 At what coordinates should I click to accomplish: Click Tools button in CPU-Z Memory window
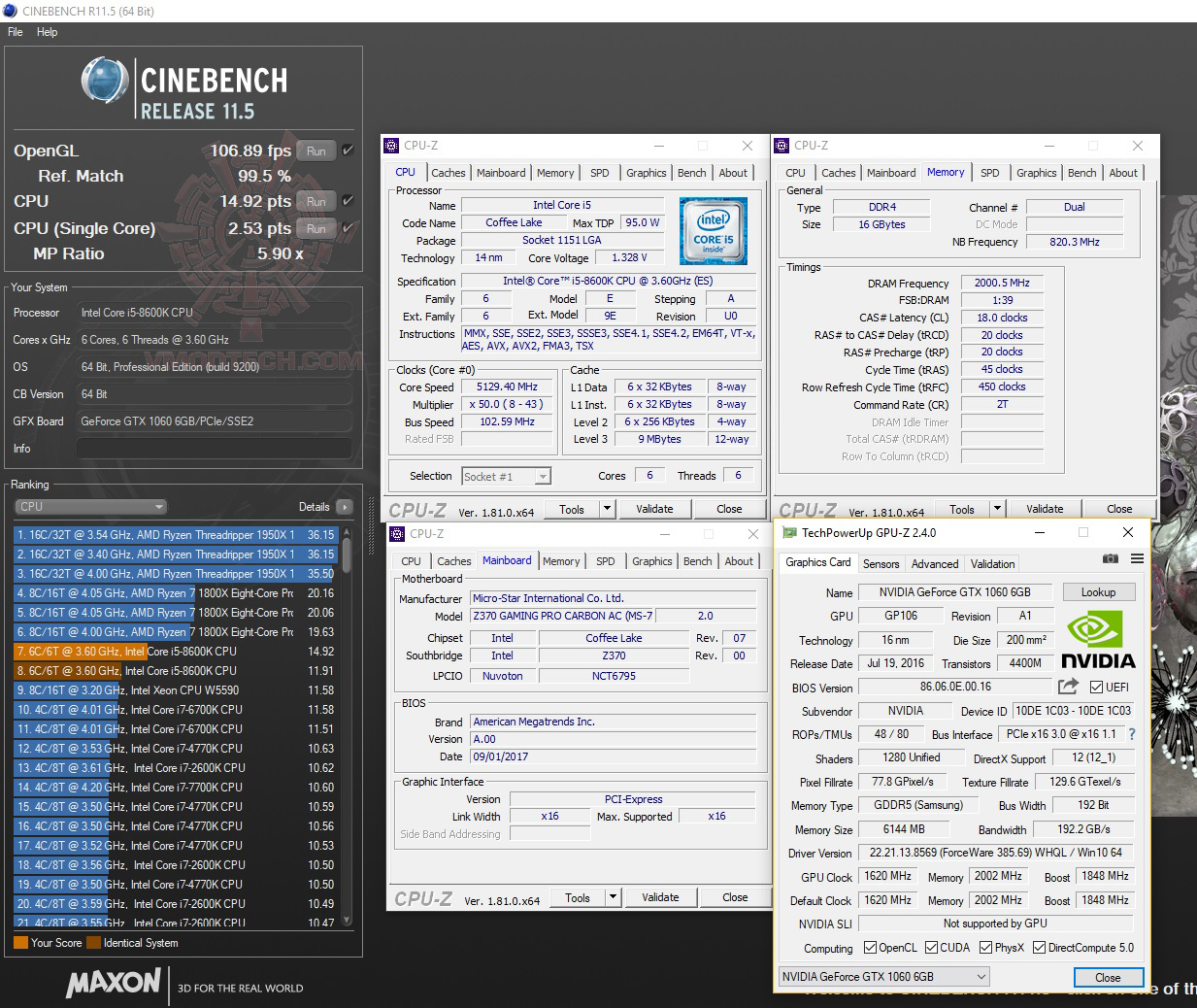[962, 509]
